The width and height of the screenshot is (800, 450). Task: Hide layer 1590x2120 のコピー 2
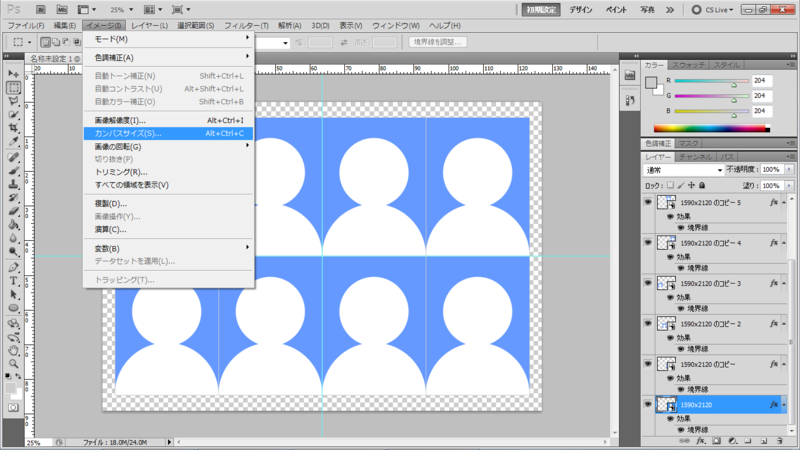click(648, 323)
